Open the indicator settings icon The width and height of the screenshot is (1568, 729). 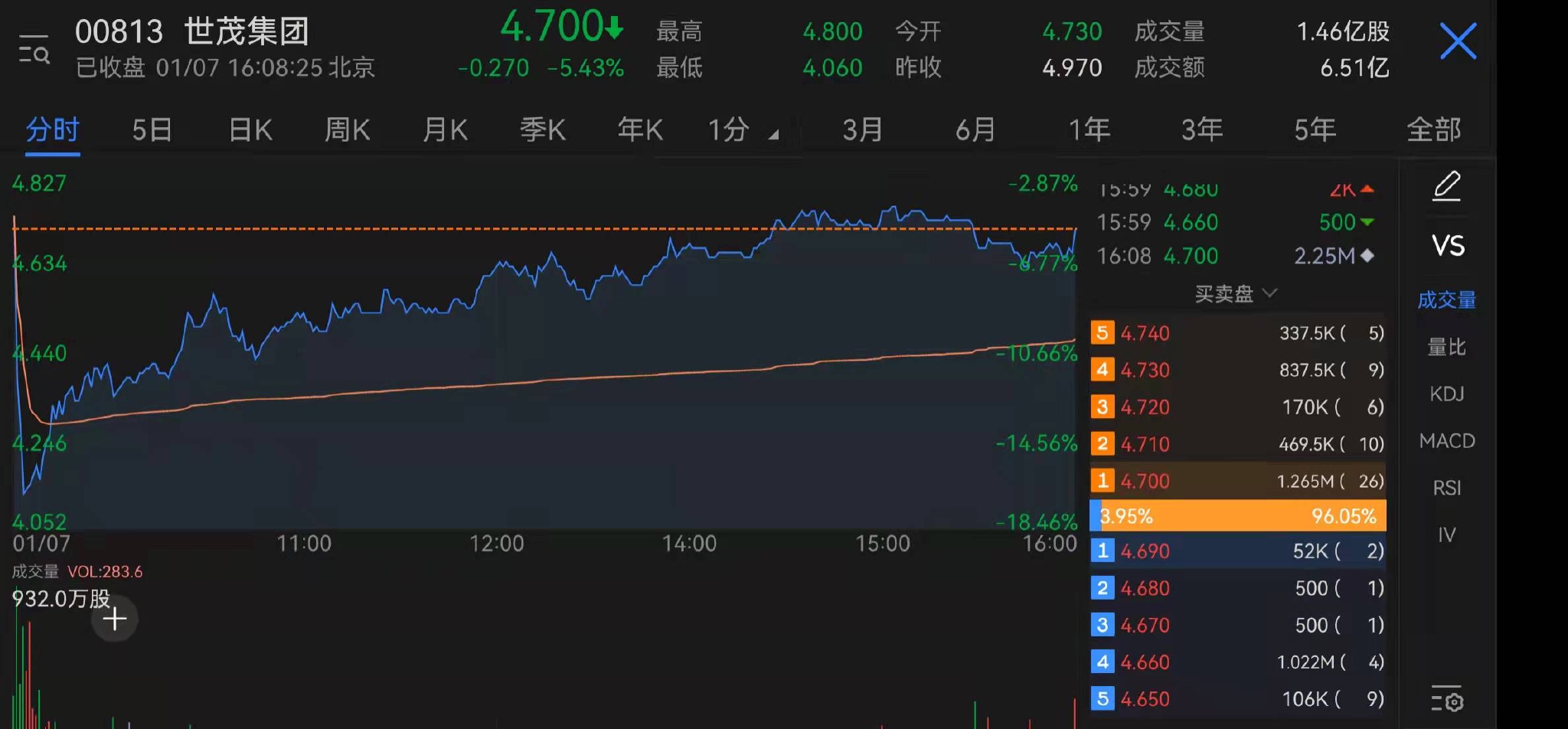(x=1447, y=698)
